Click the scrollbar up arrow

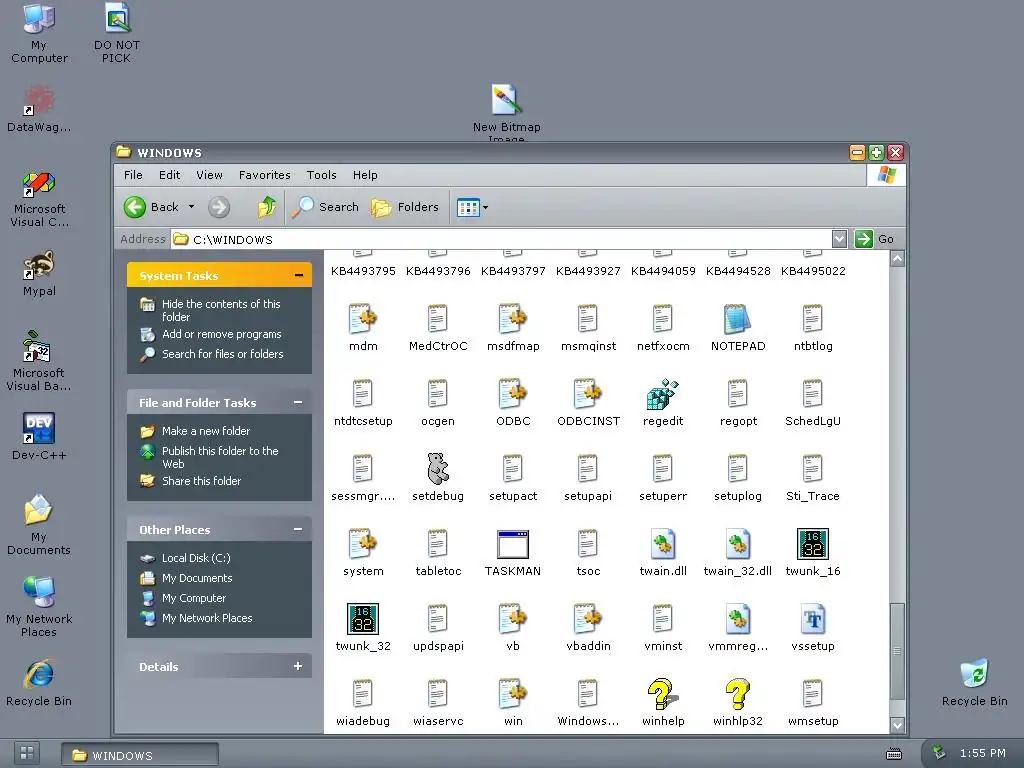point(897,259)
